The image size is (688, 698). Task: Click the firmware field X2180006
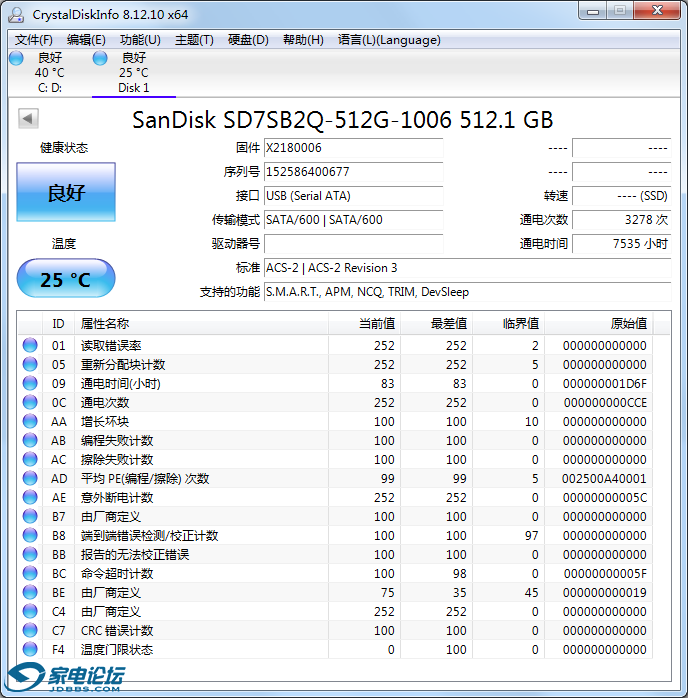pyautogui.click(x=353, y=148)
